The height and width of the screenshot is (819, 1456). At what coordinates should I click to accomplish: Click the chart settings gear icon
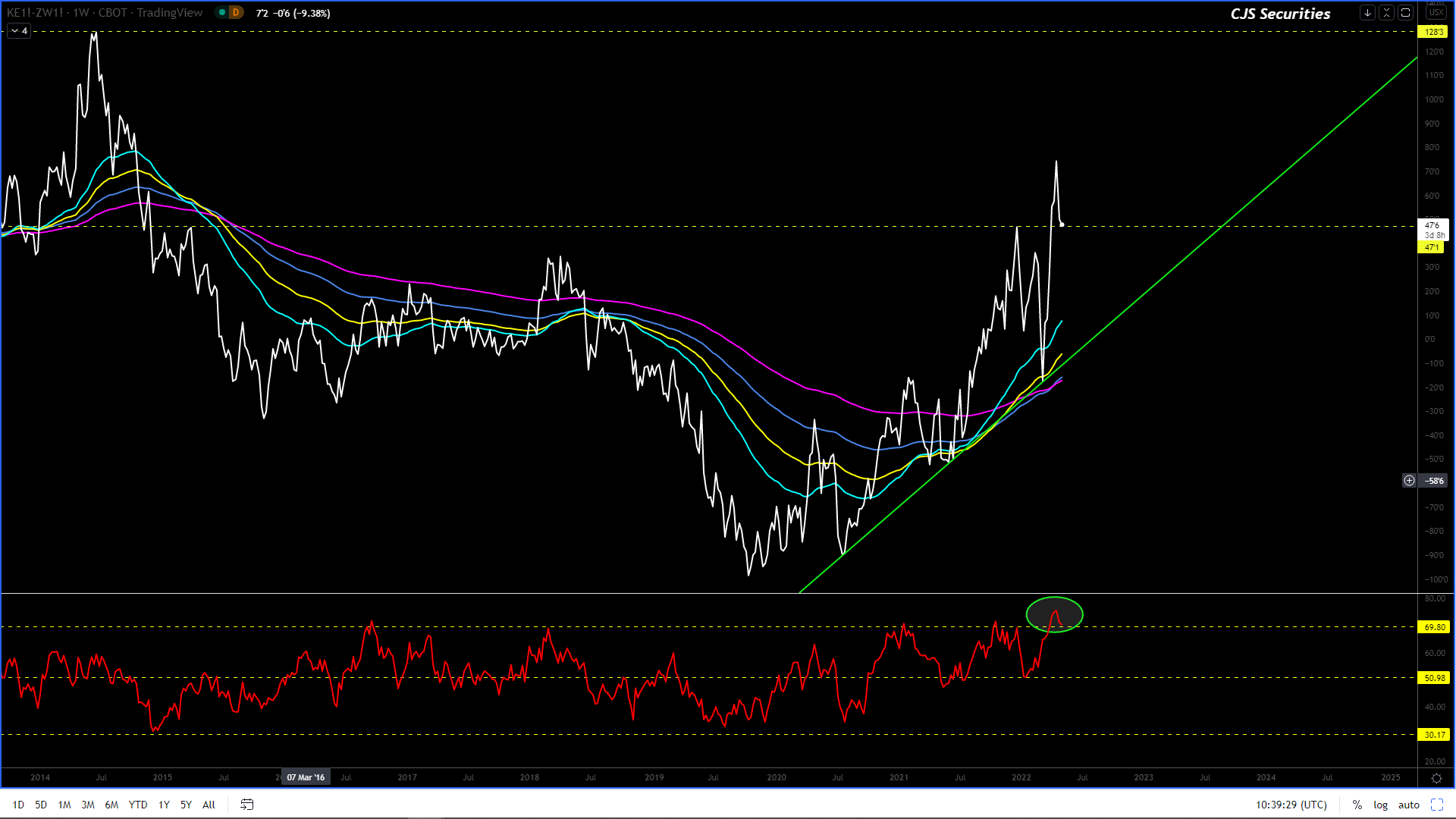[x=1436, y=778]
